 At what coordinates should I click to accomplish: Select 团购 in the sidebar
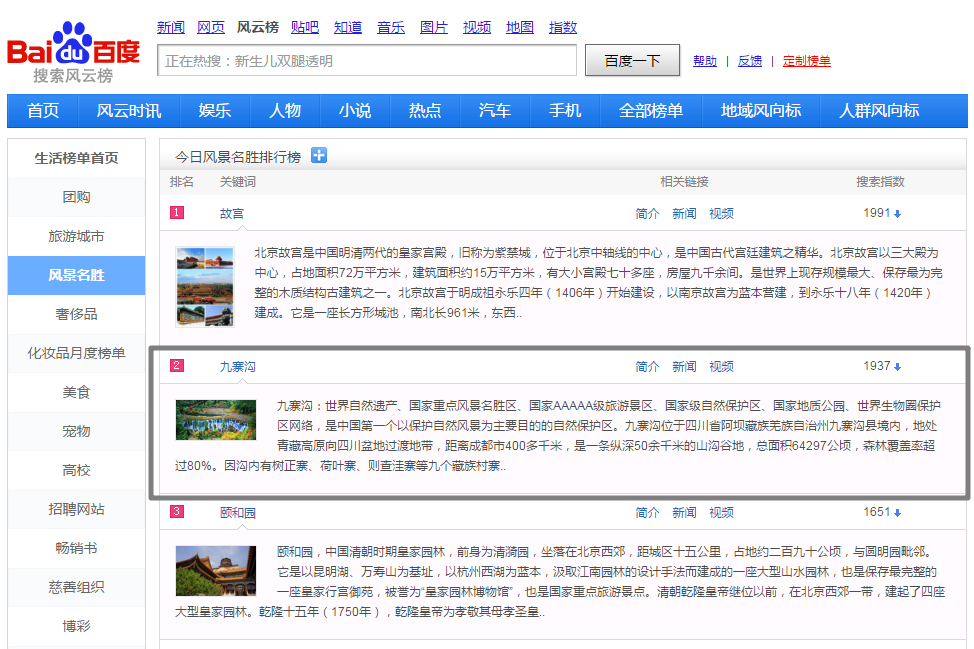point(76,197)
